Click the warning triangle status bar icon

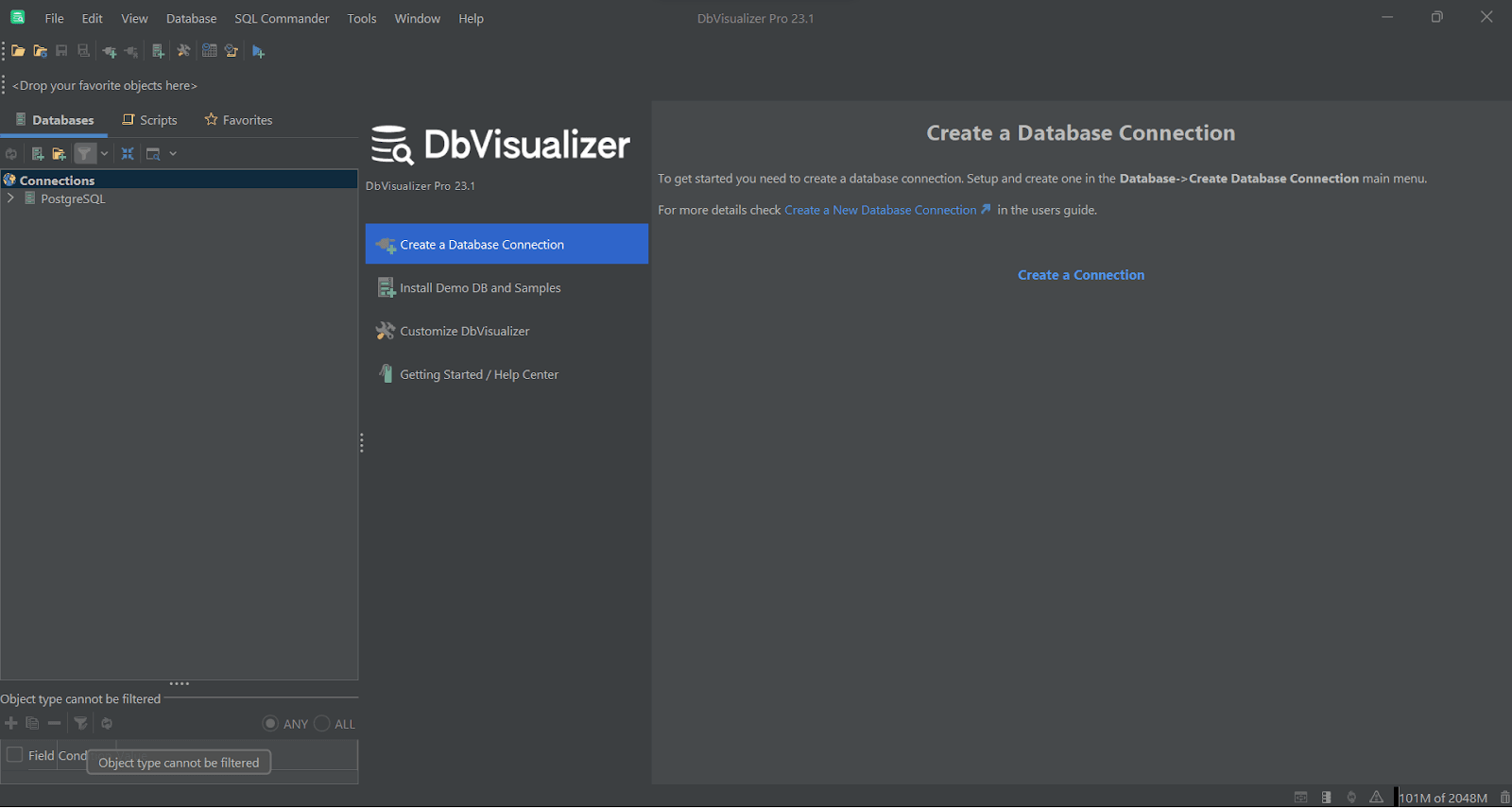click(x=1376, y=798)
